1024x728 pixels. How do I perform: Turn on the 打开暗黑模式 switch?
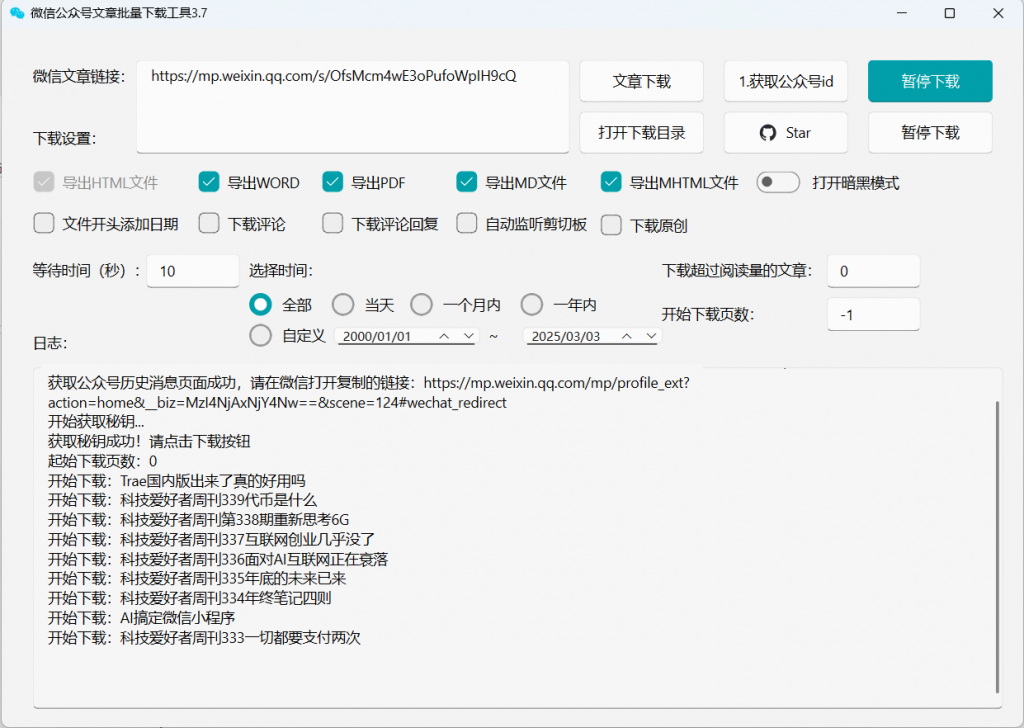pos(778,182)
